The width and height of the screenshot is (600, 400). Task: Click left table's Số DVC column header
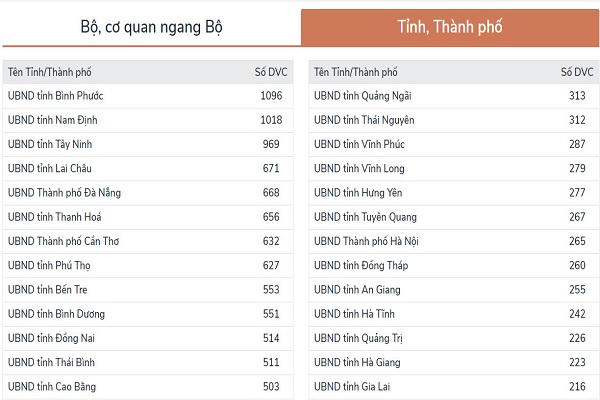coord(270,72)
